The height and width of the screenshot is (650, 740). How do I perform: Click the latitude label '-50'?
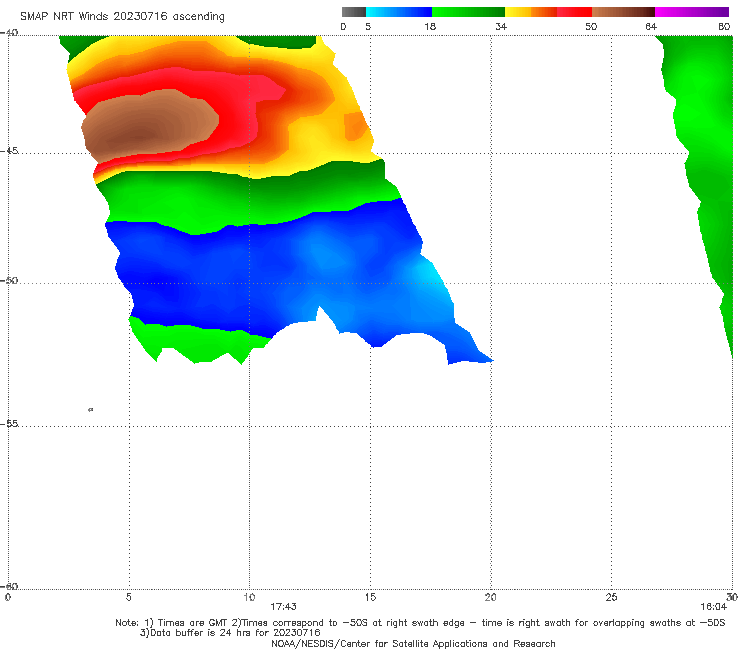[9, 280]
